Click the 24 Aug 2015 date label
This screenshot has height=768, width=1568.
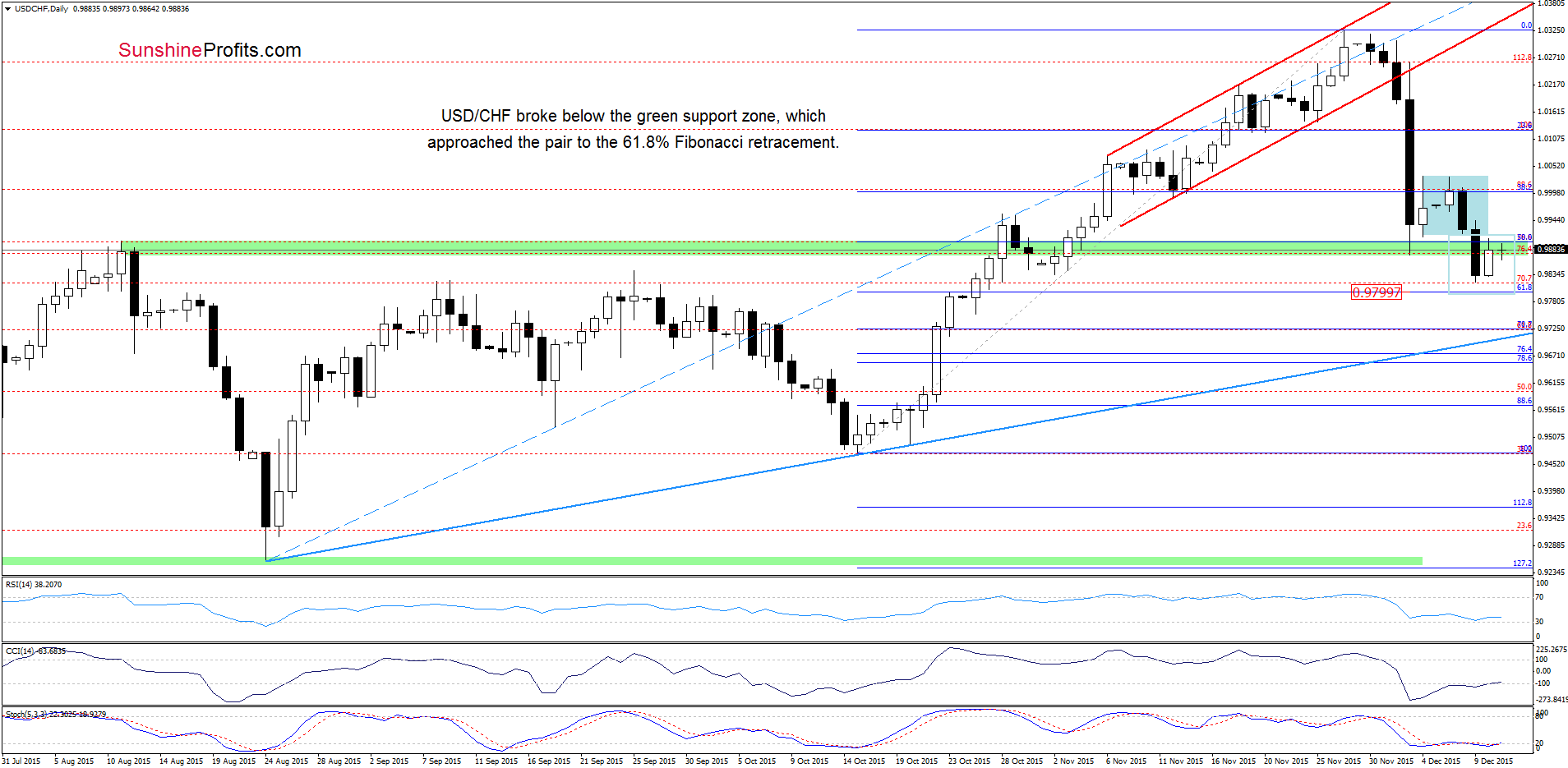286,761
